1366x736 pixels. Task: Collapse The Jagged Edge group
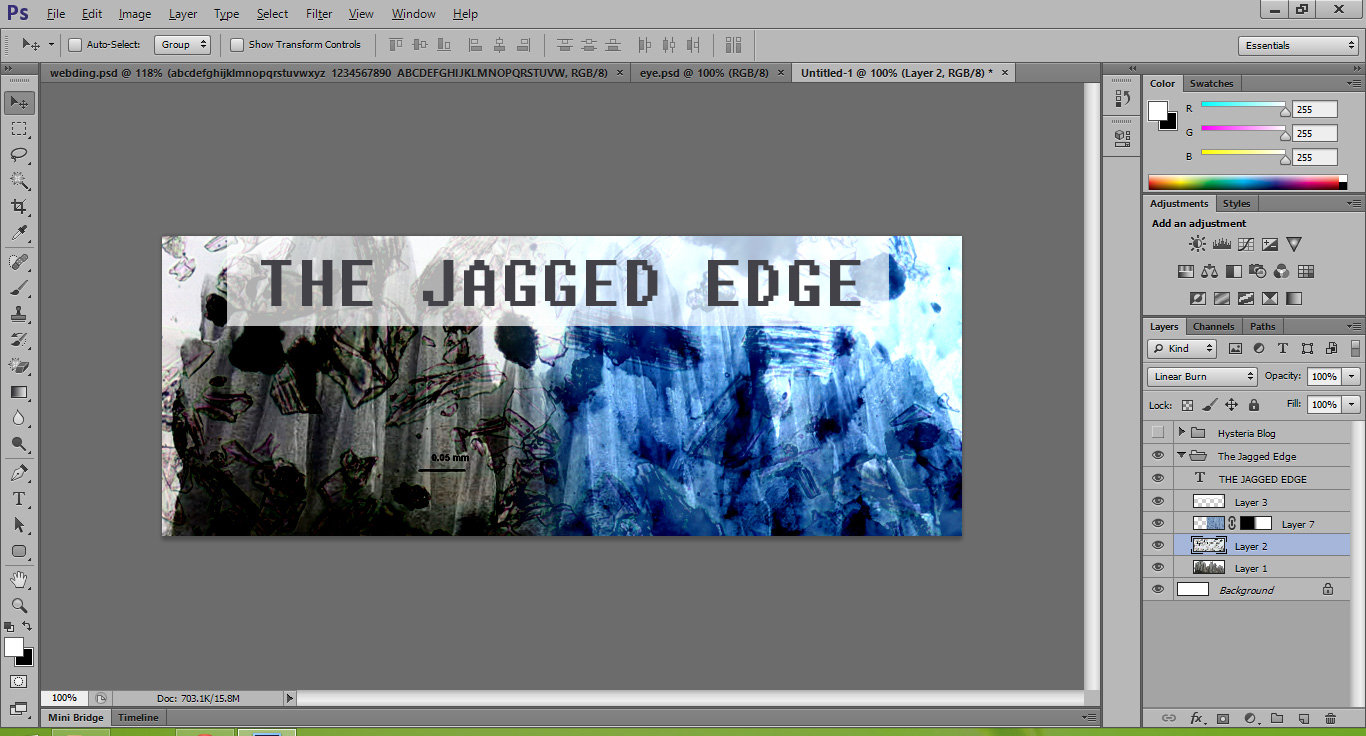[x=1182, y=456]
